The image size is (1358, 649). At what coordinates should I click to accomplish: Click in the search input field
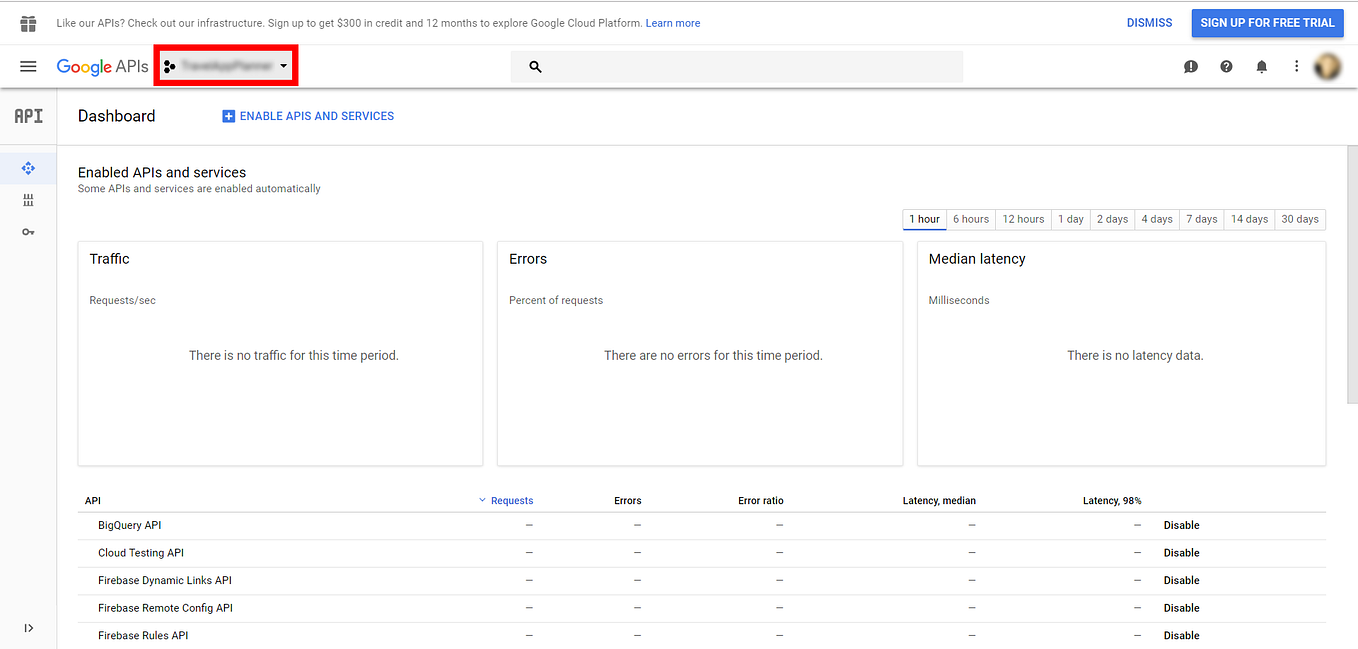[x=737, y=67]
